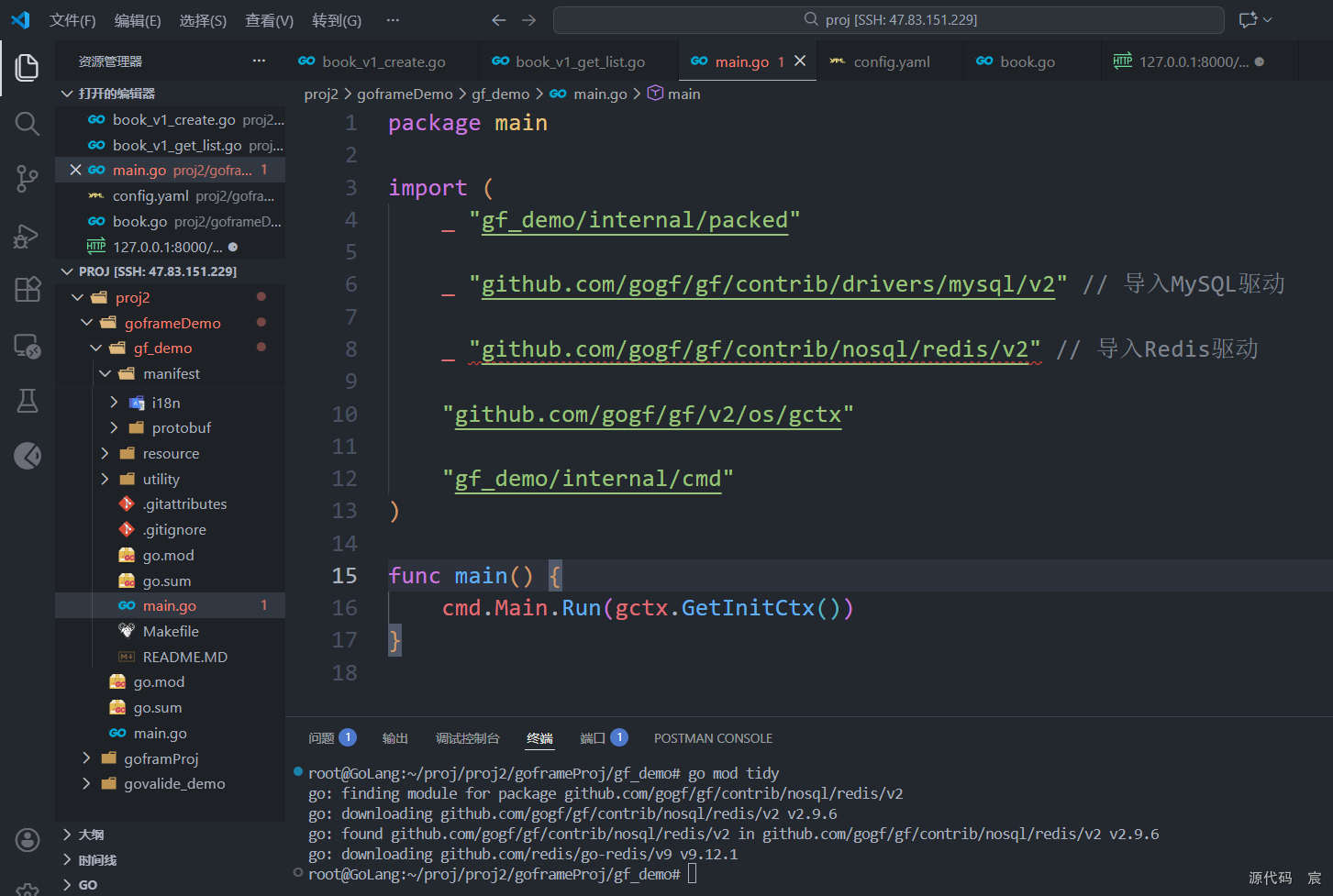Expand the govalide_demo folder
The width and height of the screenshot is (1333, 896).
(86, 783)
